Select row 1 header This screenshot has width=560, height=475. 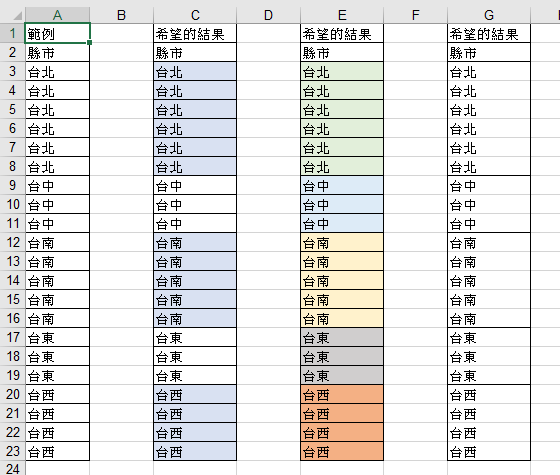point(12,33)
